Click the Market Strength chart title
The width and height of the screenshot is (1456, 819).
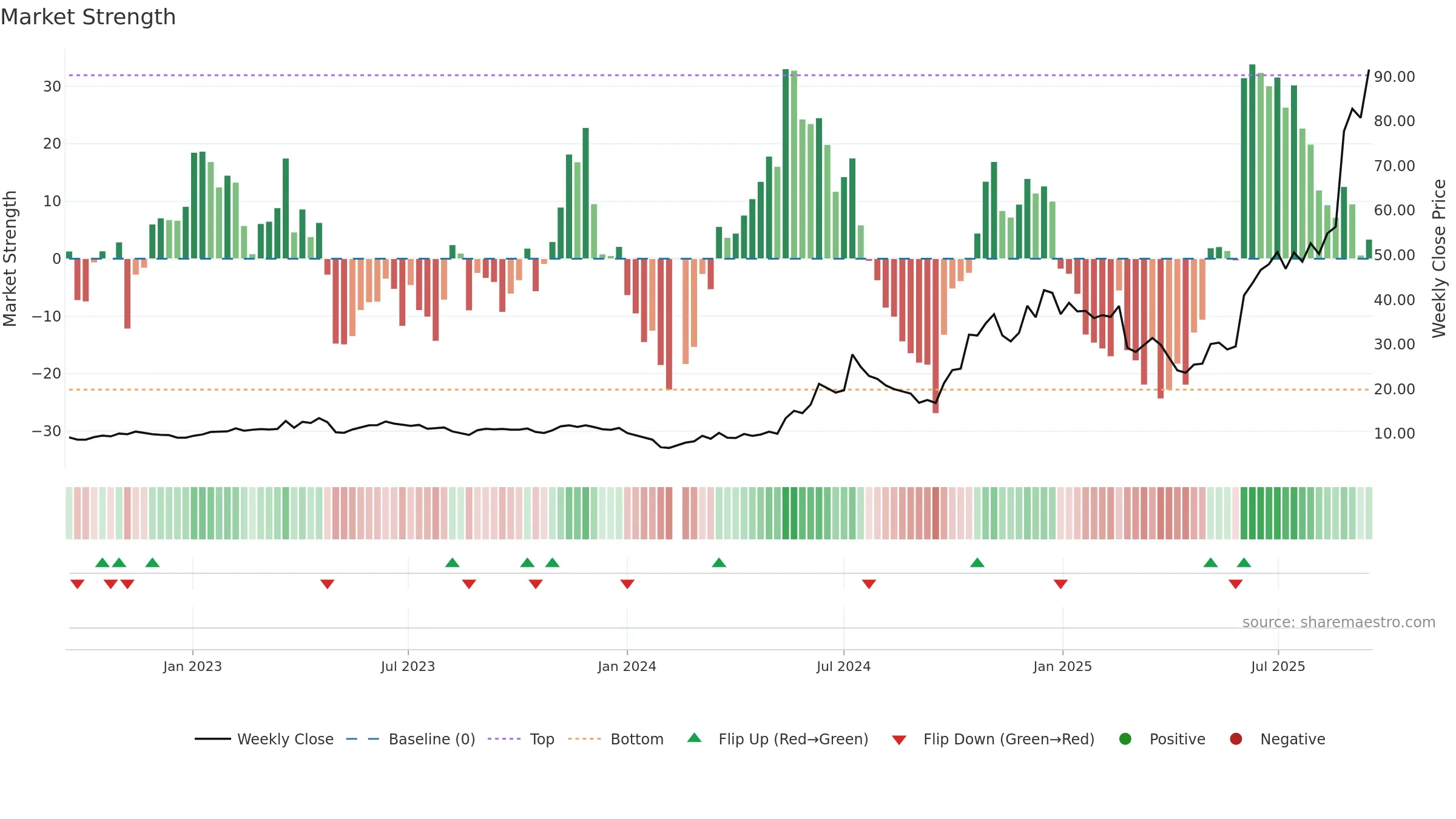[x=88, y=17]
